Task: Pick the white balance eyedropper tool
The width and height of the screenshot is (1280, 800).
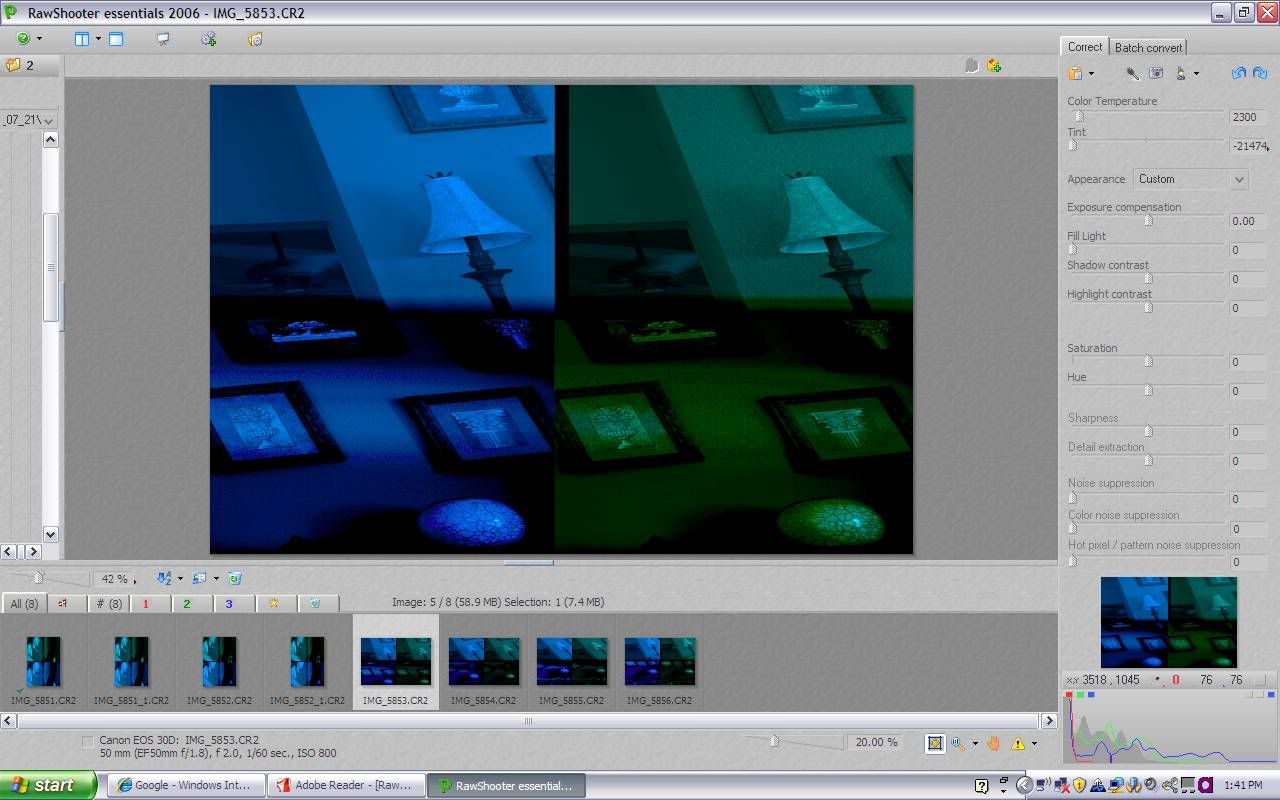Action: pos(1132,73)
